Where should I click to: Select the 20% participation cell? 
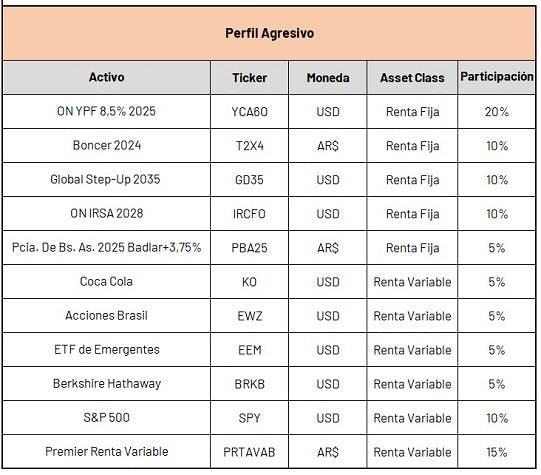pyautogui.click(x=496, y=111)
